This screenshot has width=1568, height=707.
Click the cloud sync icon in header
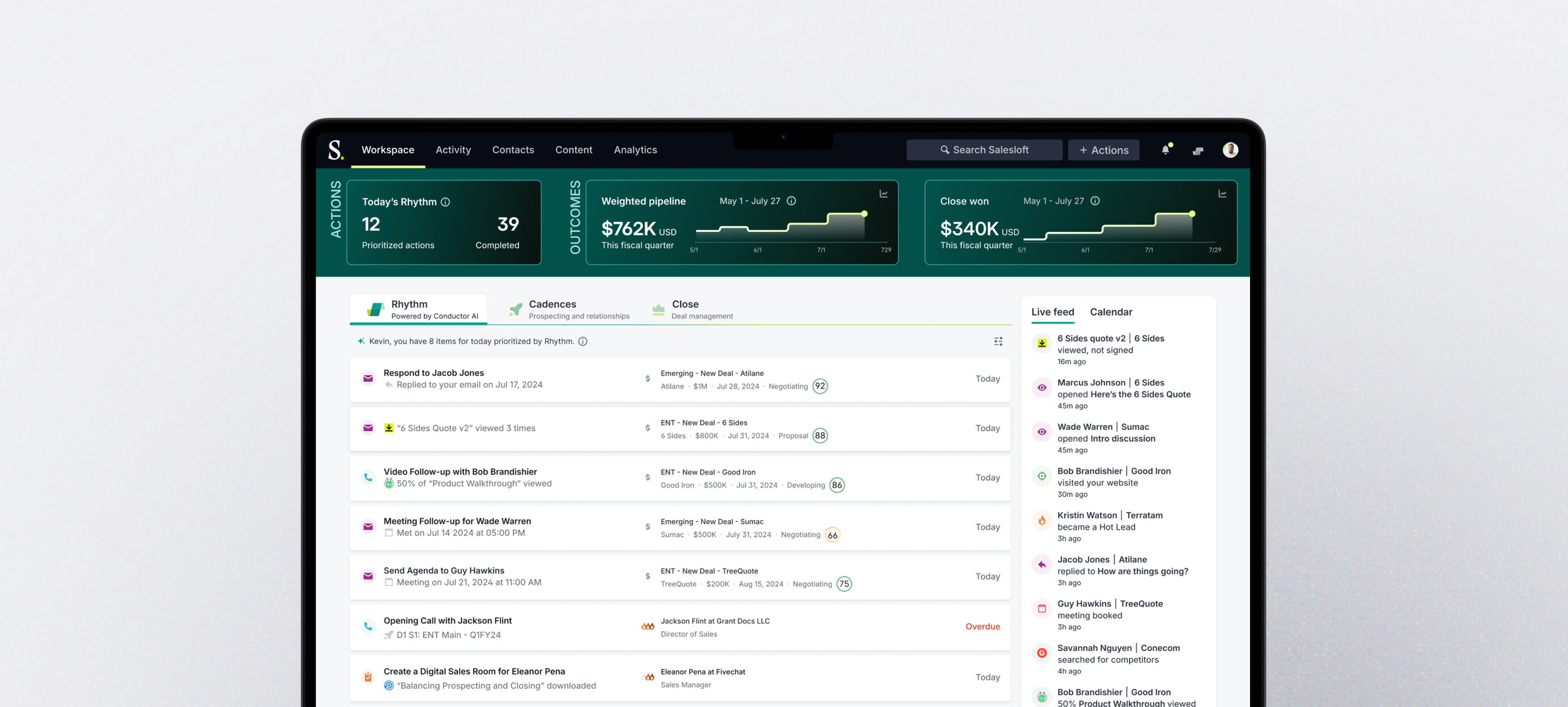1198,150
